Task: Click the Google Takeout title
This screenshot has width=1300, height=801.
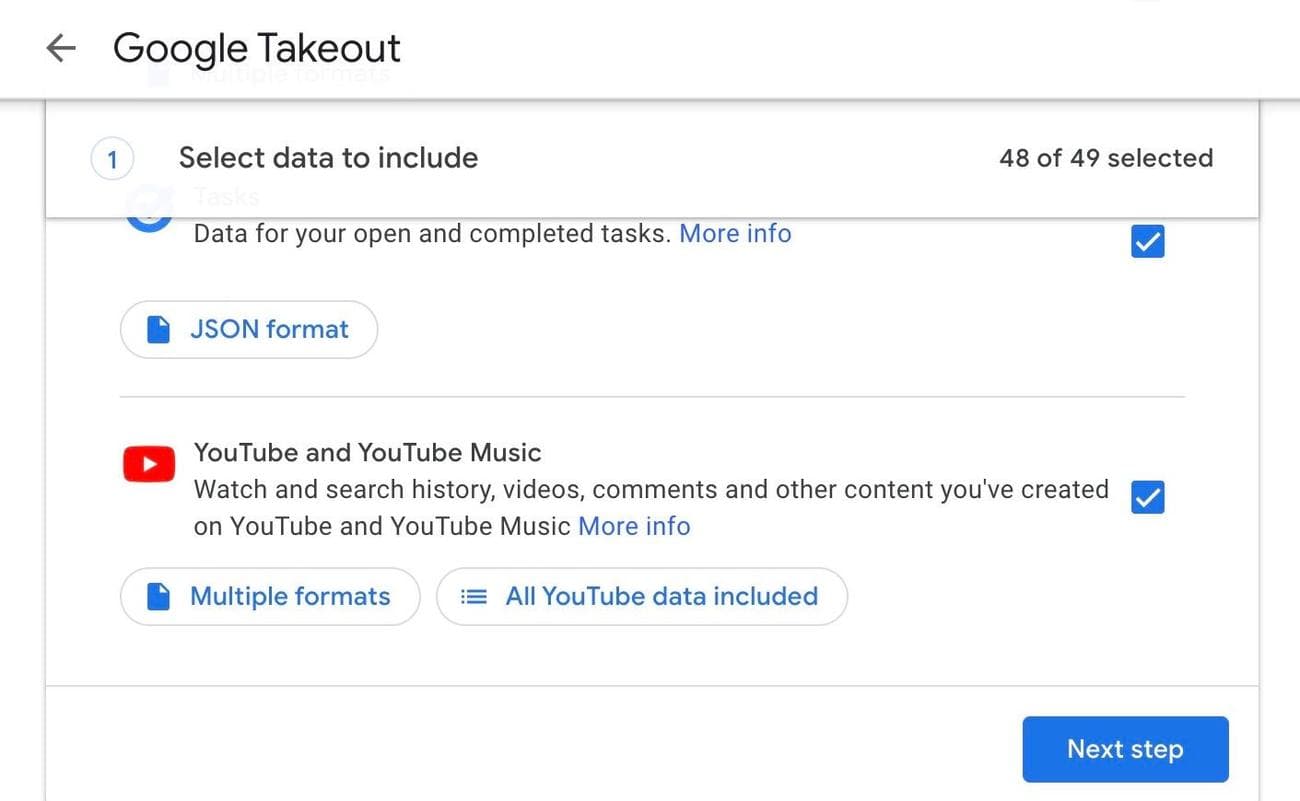Action: [x=256, y=48]
